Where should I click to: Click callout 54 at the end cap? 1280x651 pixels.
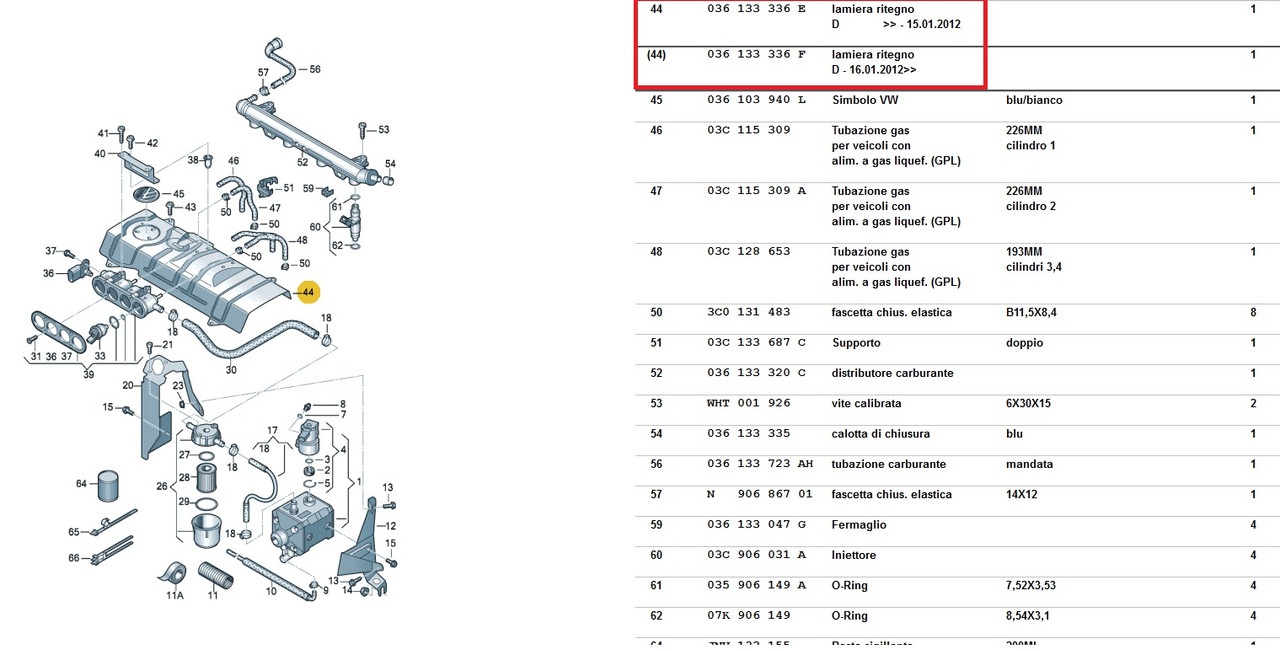tap(390, 164)
